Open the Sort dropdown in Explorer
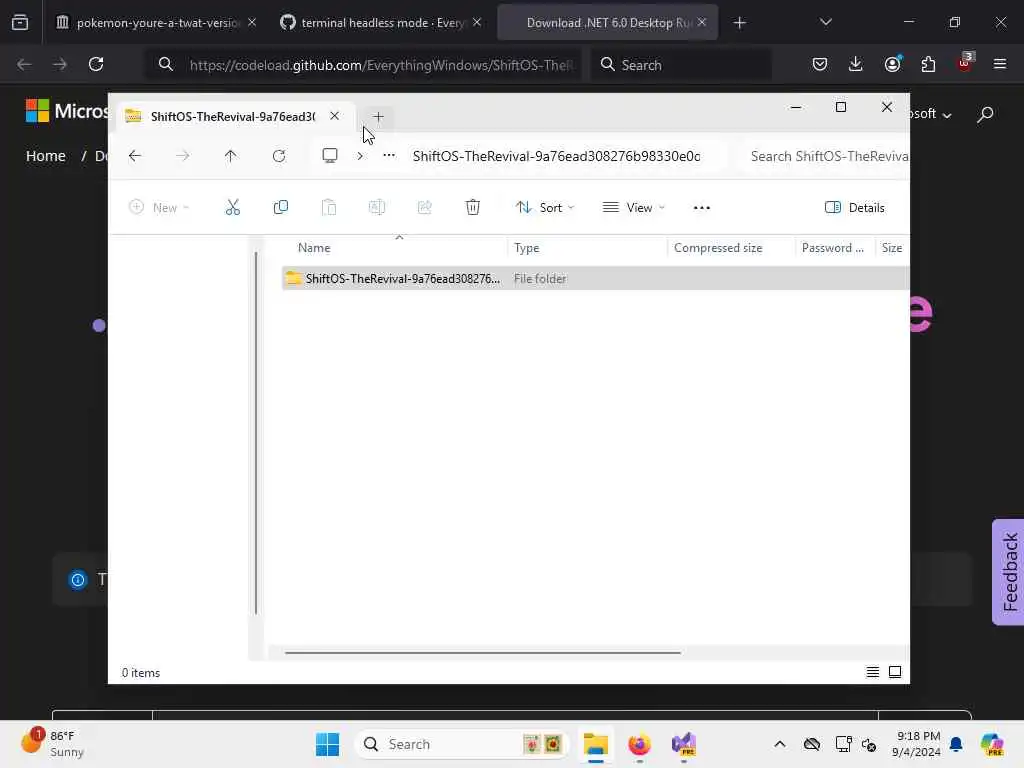The width and height of the screenshot is (1024, 768). (545, 208)
